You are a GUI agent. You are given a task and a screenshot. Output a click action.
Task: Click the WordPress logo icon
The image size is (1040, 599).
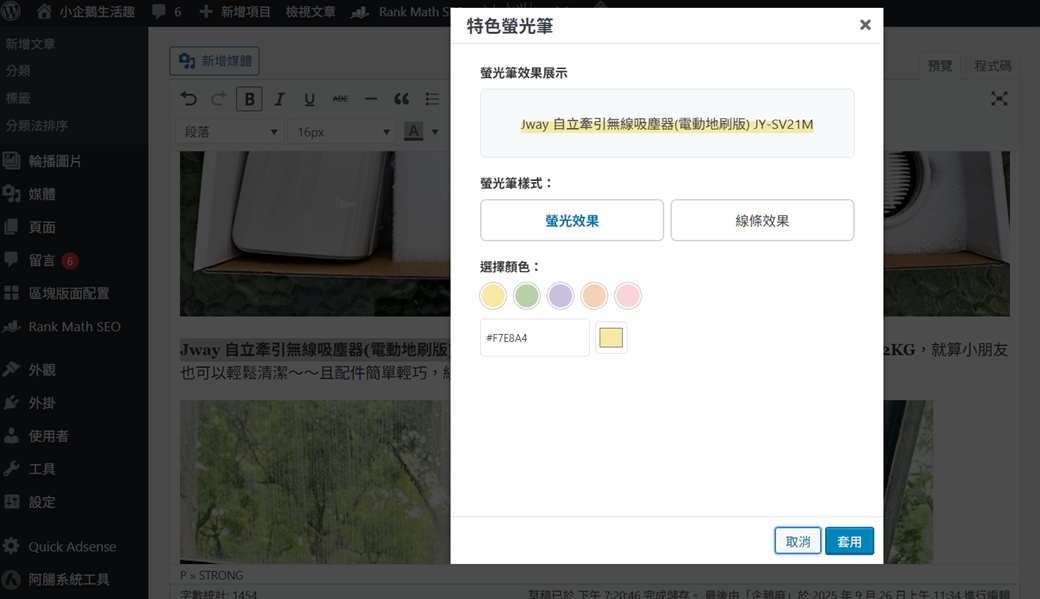click(x=11, y=11)
